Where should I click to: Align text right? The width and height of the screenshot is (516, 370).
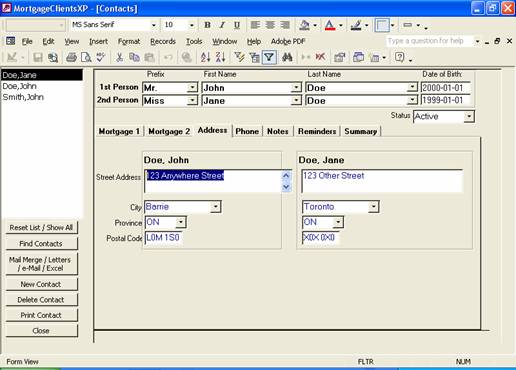tap(284, 25)
